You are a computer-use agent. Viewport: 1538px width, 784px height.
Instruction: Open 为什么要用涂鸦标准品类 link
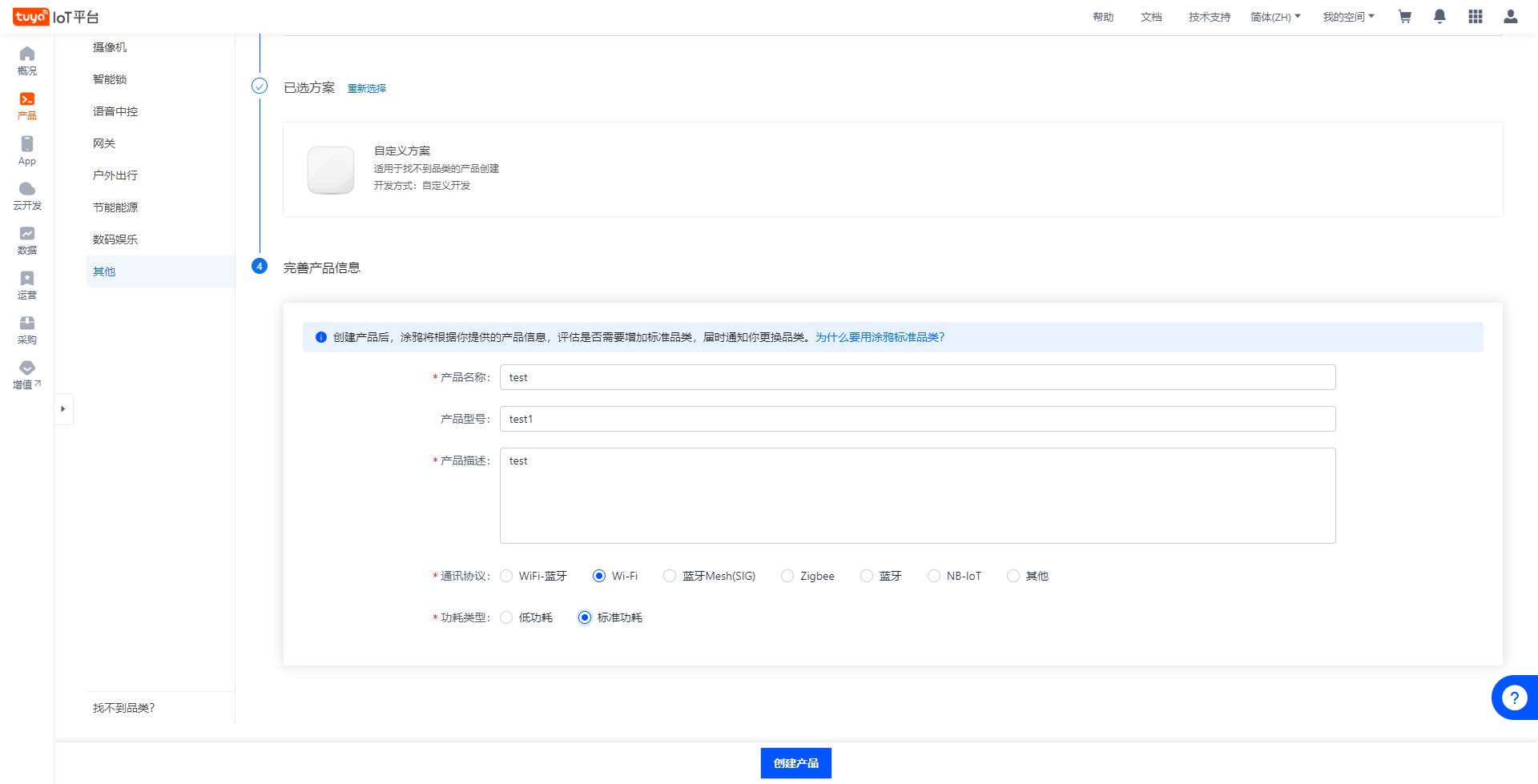[x=880, y=337]
